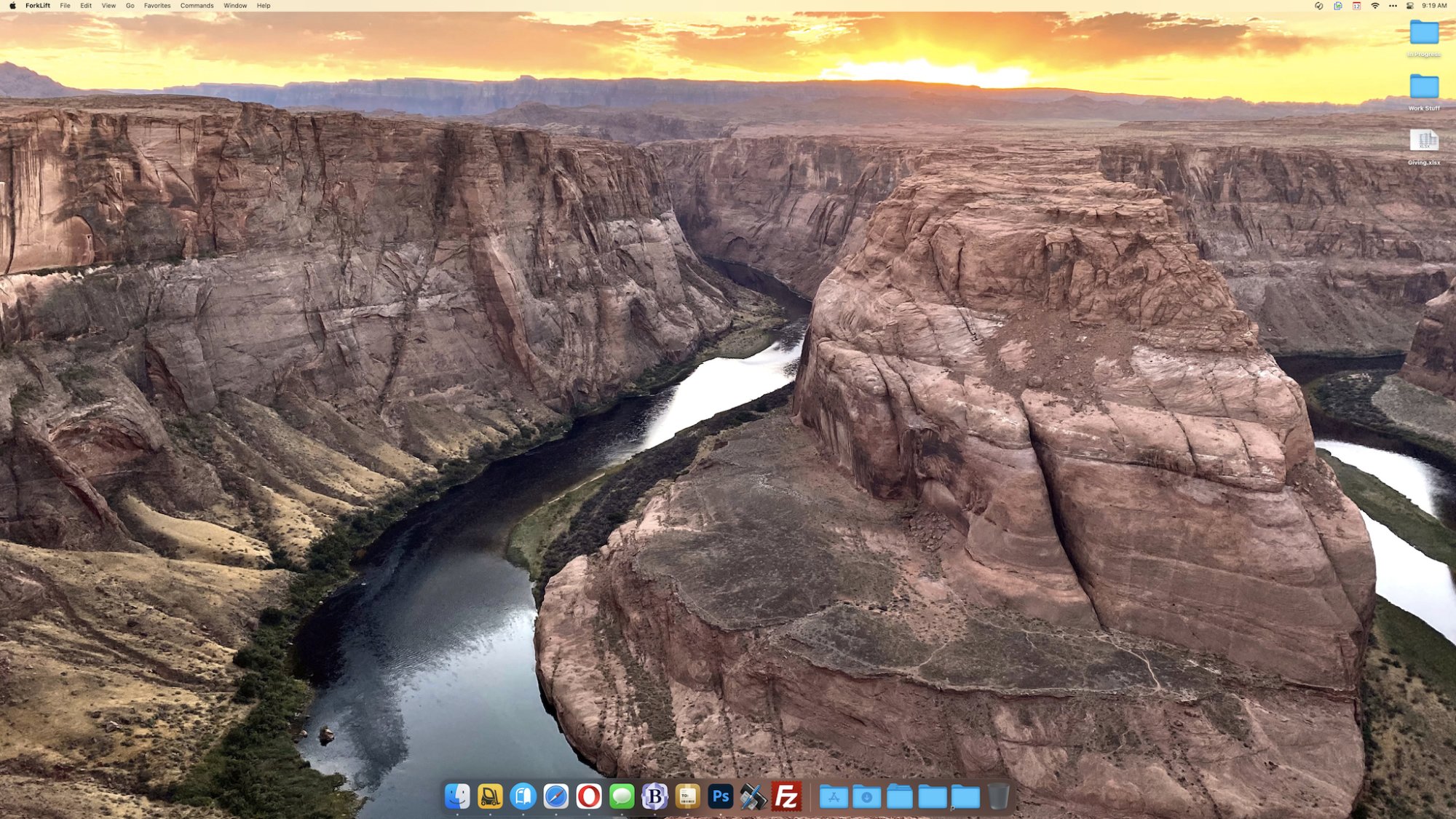Viewport: 1456px width, 819px height.
Task: Open the ForkLift application menu
Action: 38,6
